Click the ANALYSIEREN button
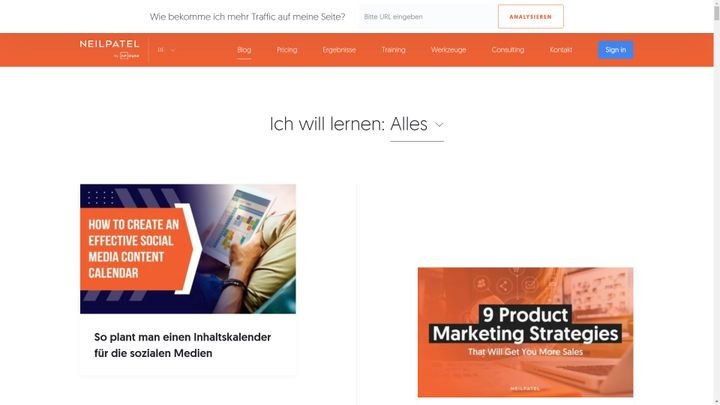Image resolution: width=720 pixels, height=405 pixels. tap(530, 17)
